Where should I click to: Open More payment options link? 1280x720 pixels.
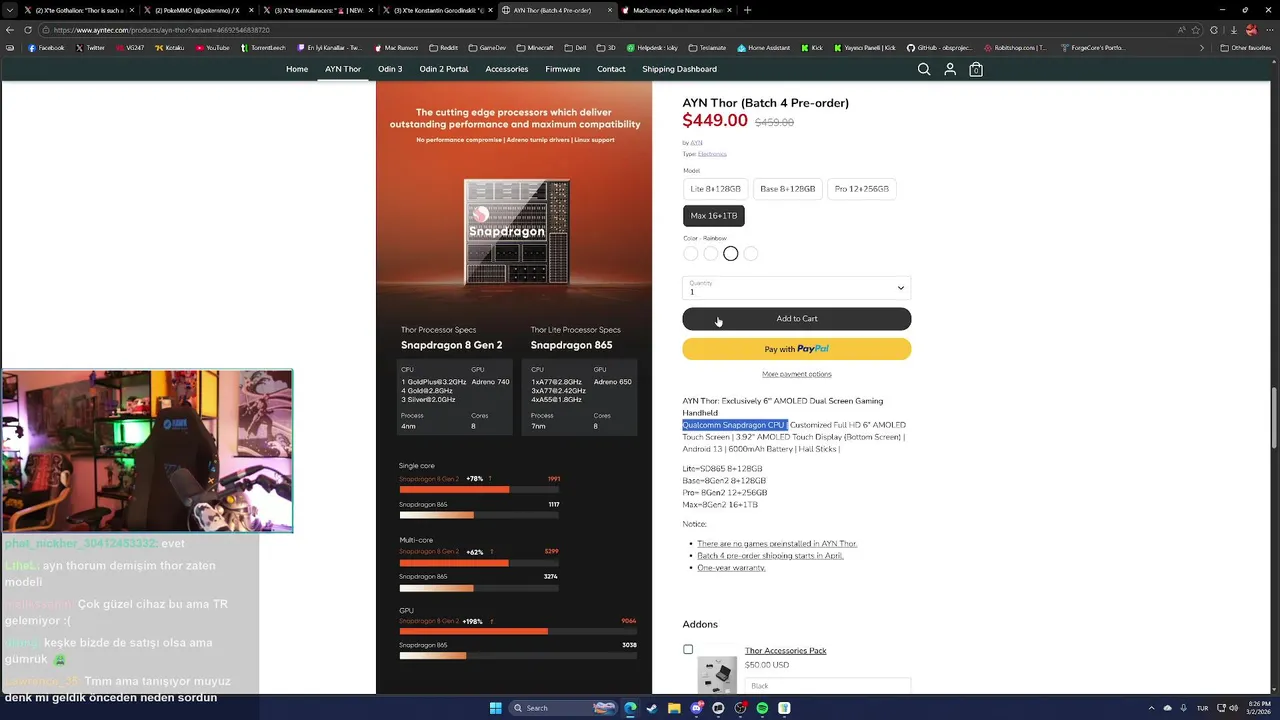click(x=797, y=374)
